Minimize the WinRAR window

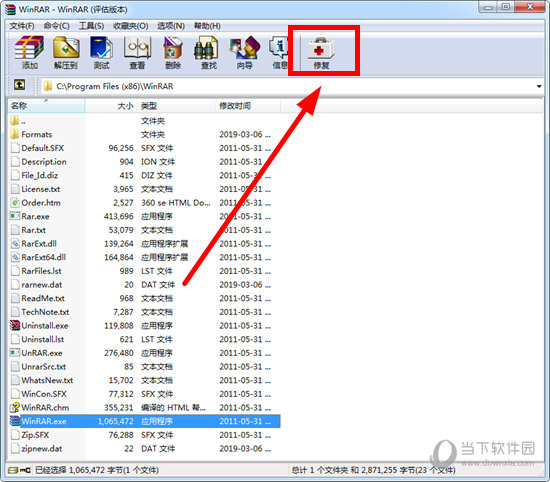488,7
